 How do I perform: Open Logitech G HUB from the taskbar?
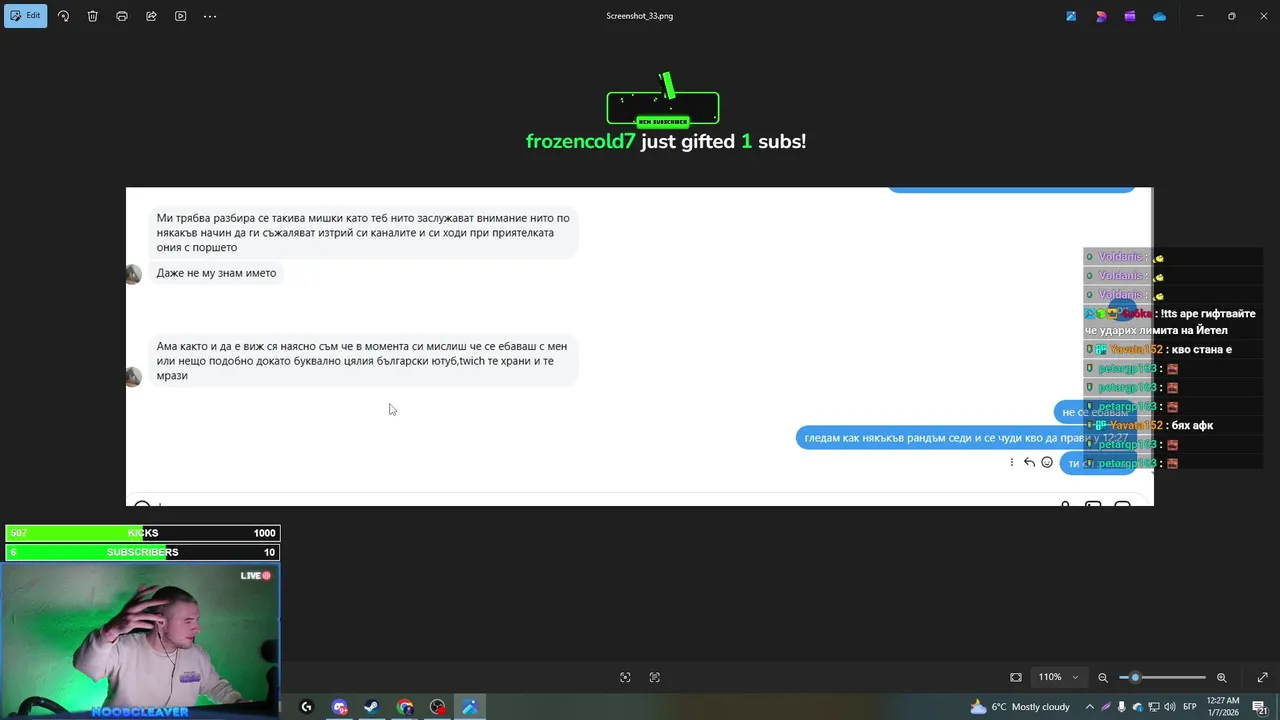[x=306, y=707]
